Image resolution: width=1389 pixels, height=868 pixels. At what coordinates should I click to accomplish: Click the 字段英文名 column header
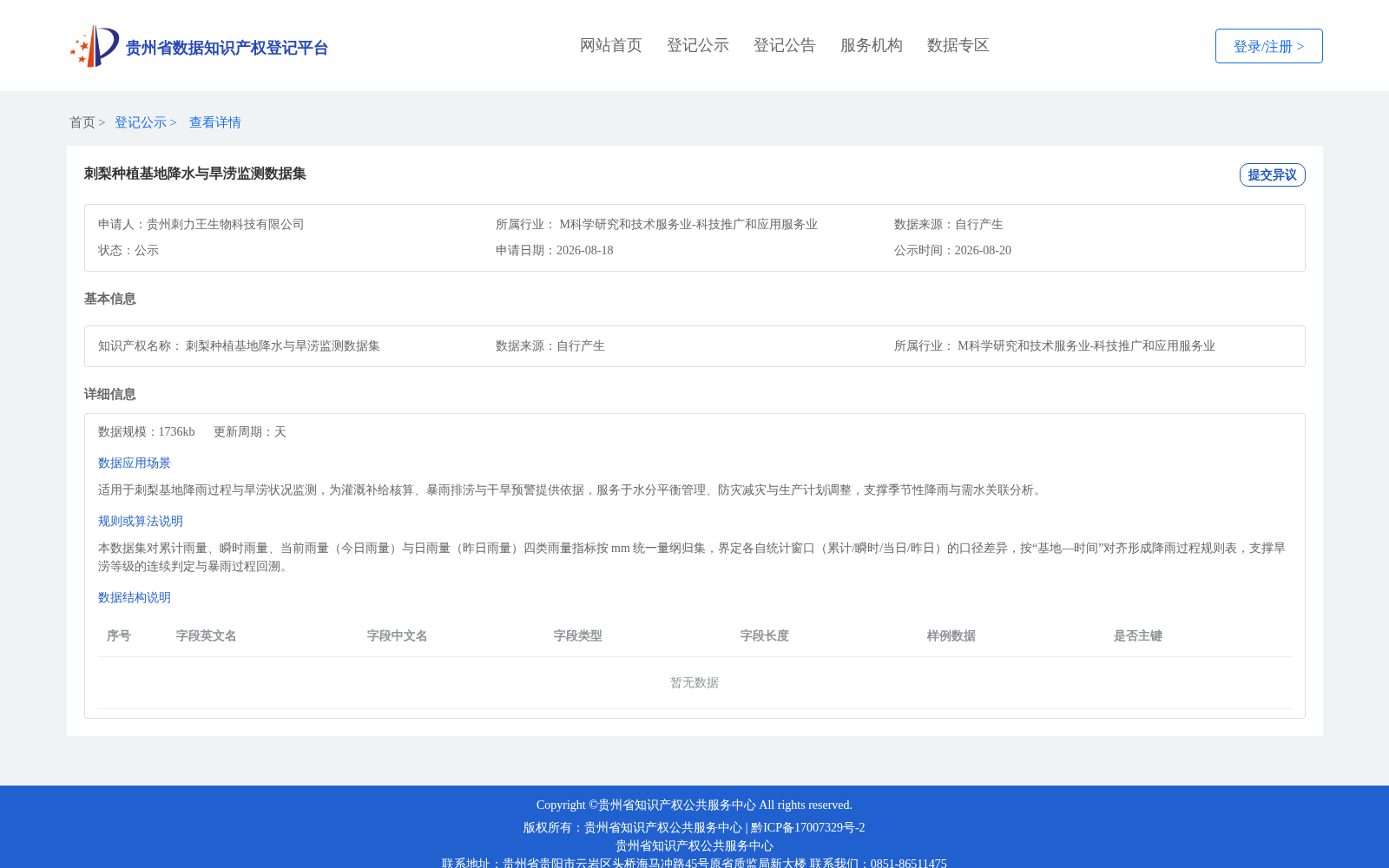click(x=207, y=635)
